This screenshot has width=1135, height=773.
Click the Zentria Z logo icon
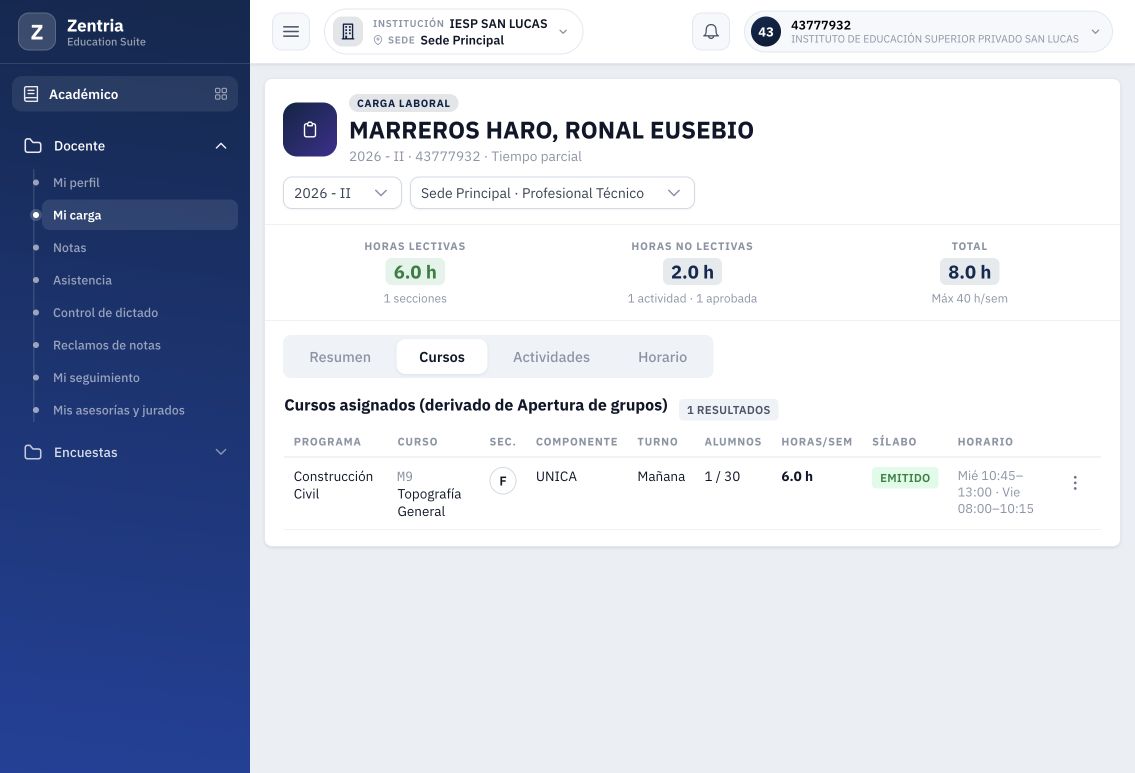pos(37,32)
